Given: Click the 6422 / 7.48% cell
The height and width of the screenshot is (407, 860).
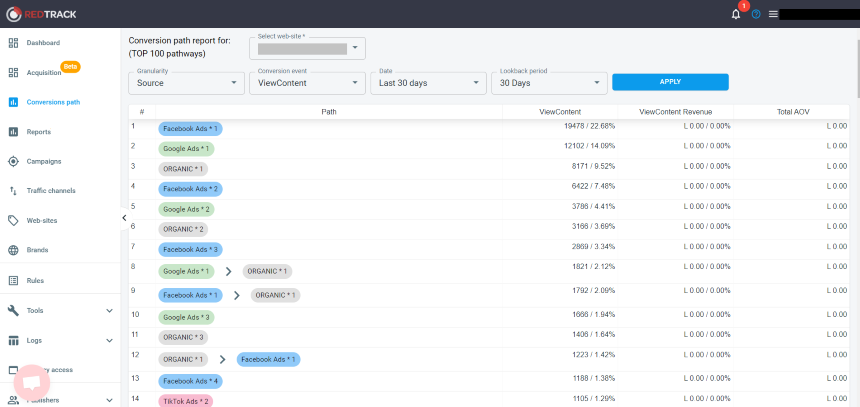Looking at the screenshot, I should point(594,186).
